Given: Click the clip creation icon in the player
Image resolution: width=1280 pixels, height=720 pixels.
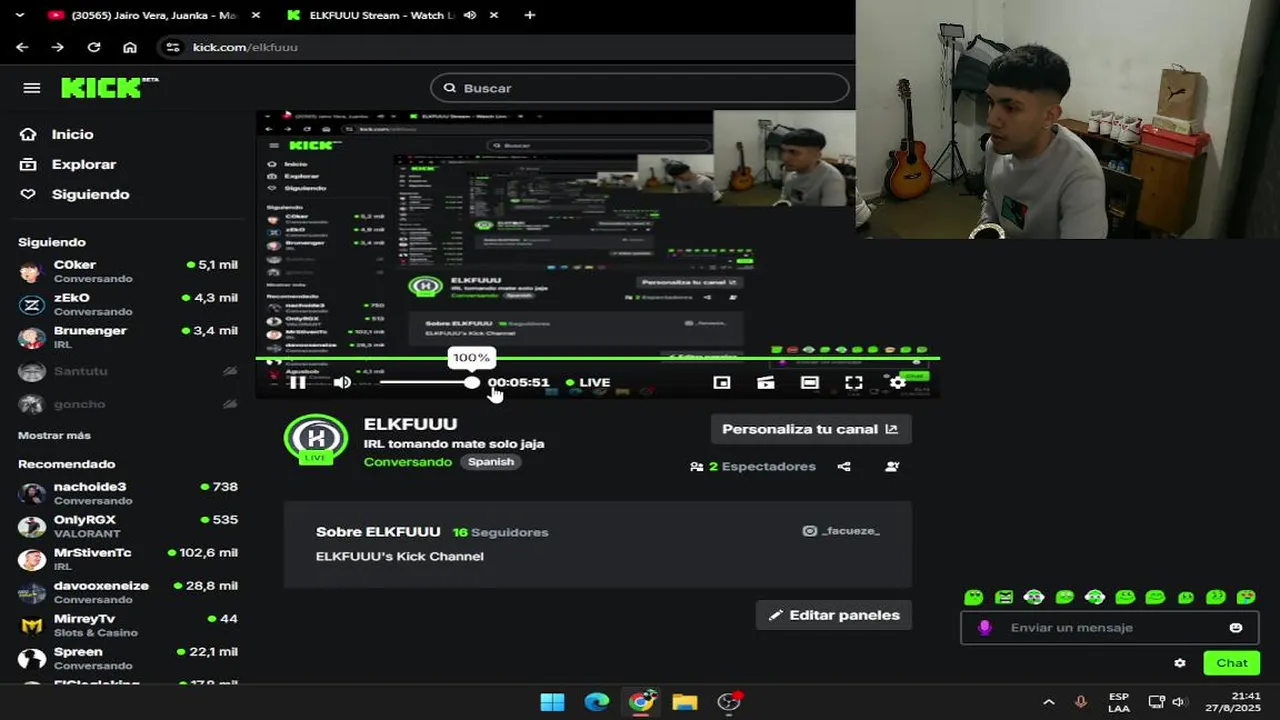Looking at the screenshot, I should [x=766, y=382].
